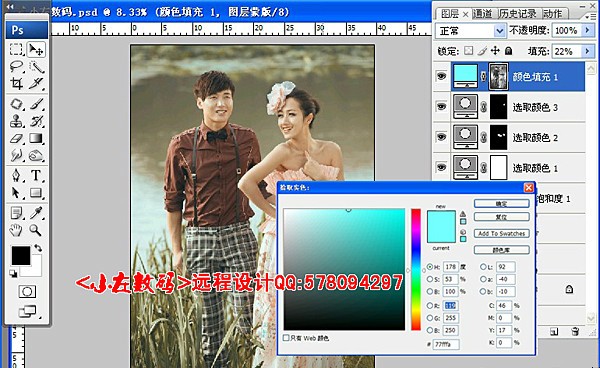600x368 pixels.
Task: Select the Dodge tool
Action: [36, 155]
